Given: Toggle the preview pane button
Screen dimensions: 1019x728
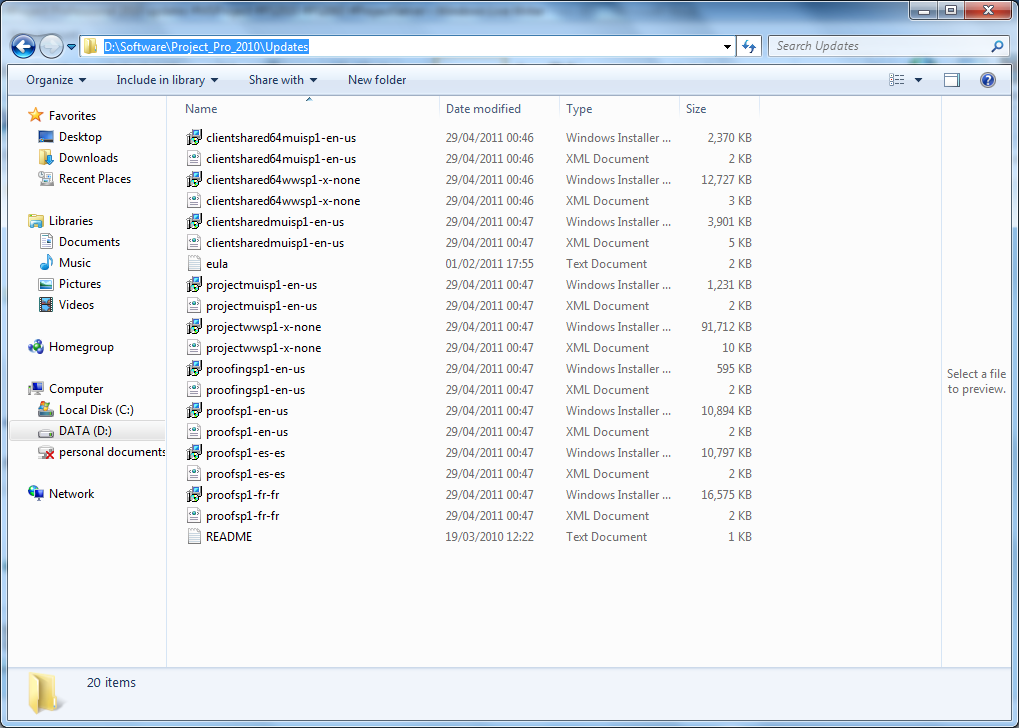Looking at the screenshot, I should click(951, 80).
